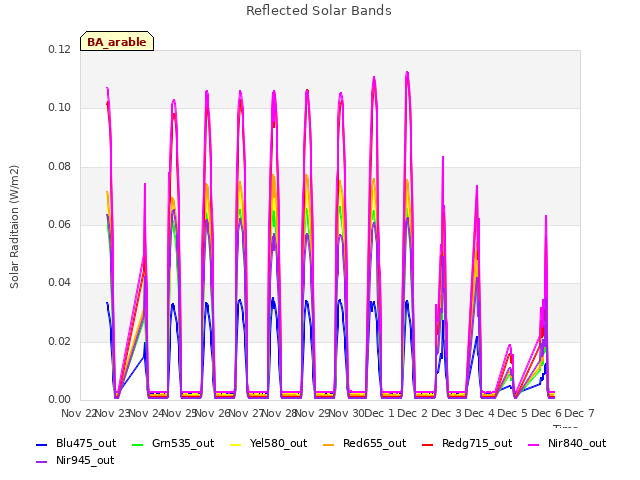Click the Reflected Solar Bands chart title
The width and height of the screenshot is (640, 480).
[319, 11]
